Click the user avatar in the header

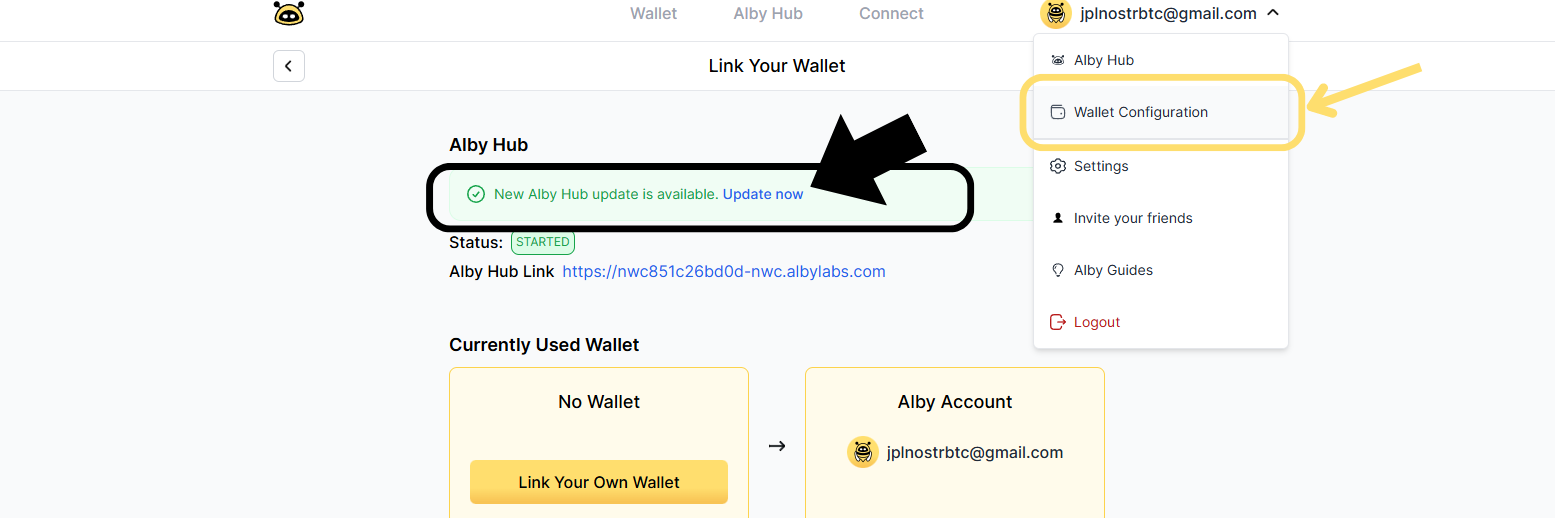[x=1056, y=14]
